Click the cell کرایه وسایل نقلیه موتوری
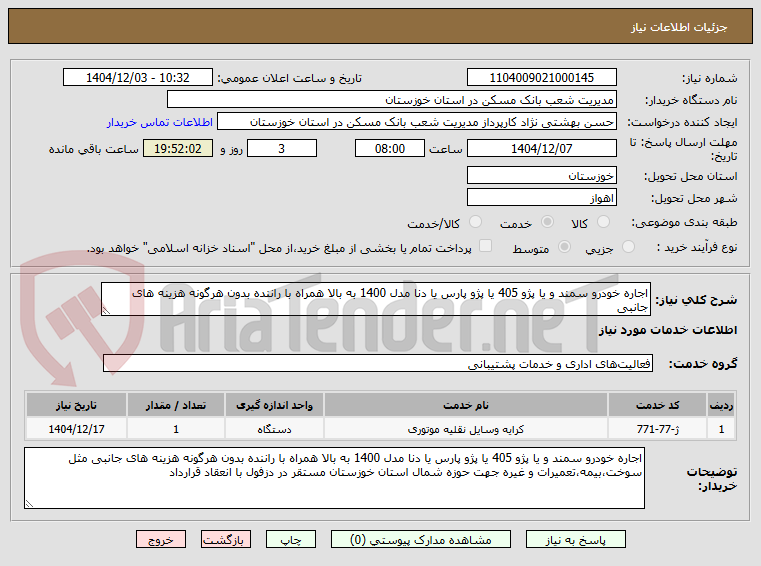This screenshot has width=761, height=566. coord(466,429)
